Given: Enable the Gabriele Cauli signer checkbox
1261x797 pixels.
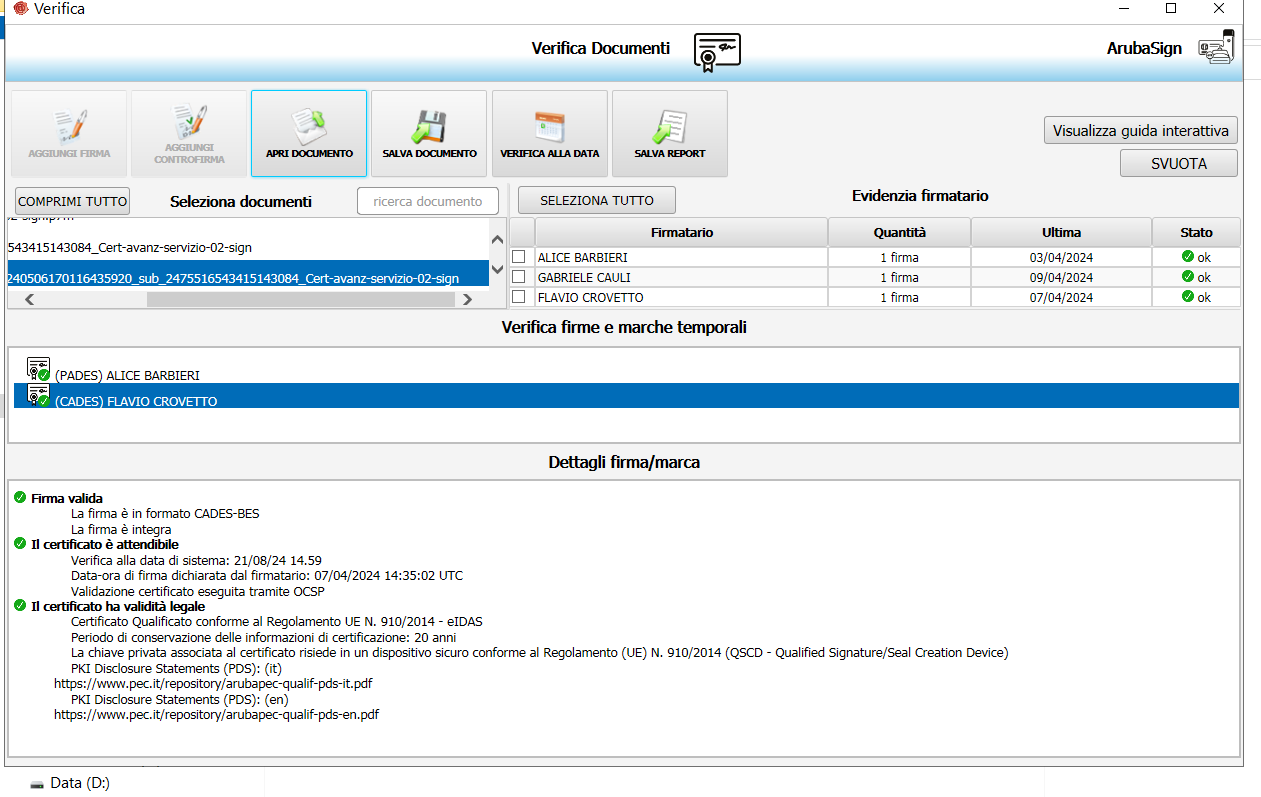Looking at the screenshot, I should (x=518, y=277).
